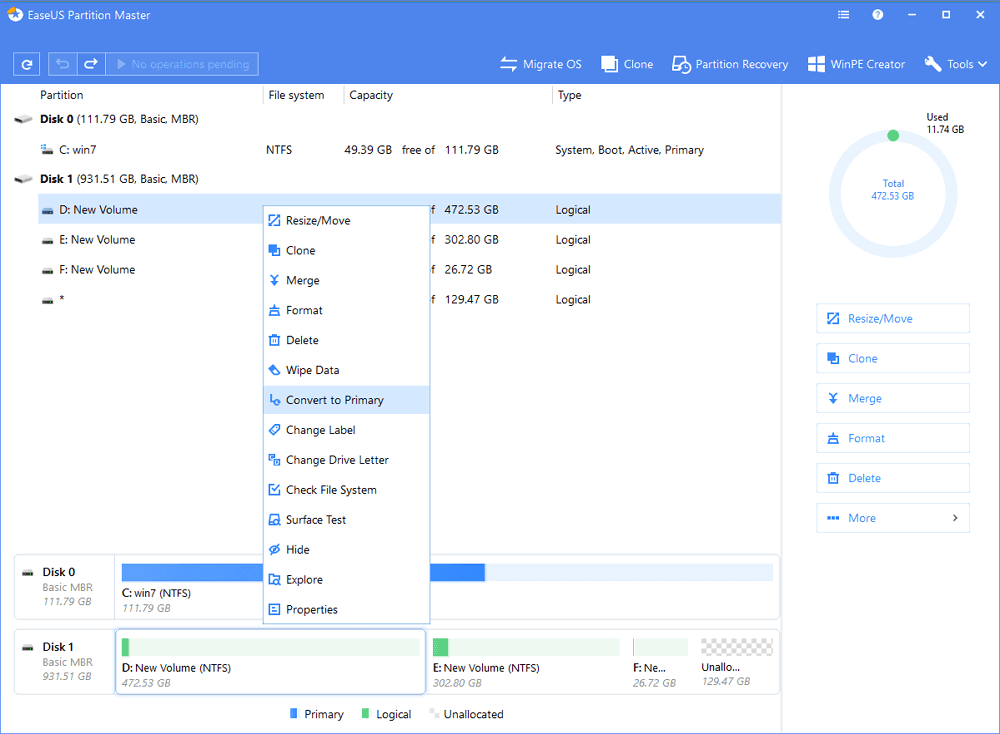The image size is (1000, 734).
Task: Expand the Tools dropdown
Action: pos(956,64)
